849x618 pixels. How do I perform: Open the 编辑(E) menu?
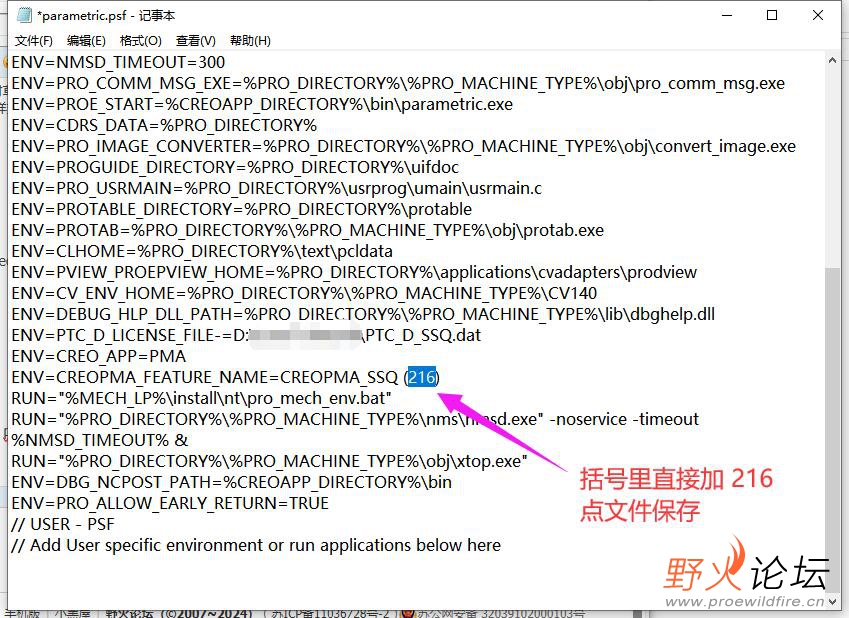point(86,41)
